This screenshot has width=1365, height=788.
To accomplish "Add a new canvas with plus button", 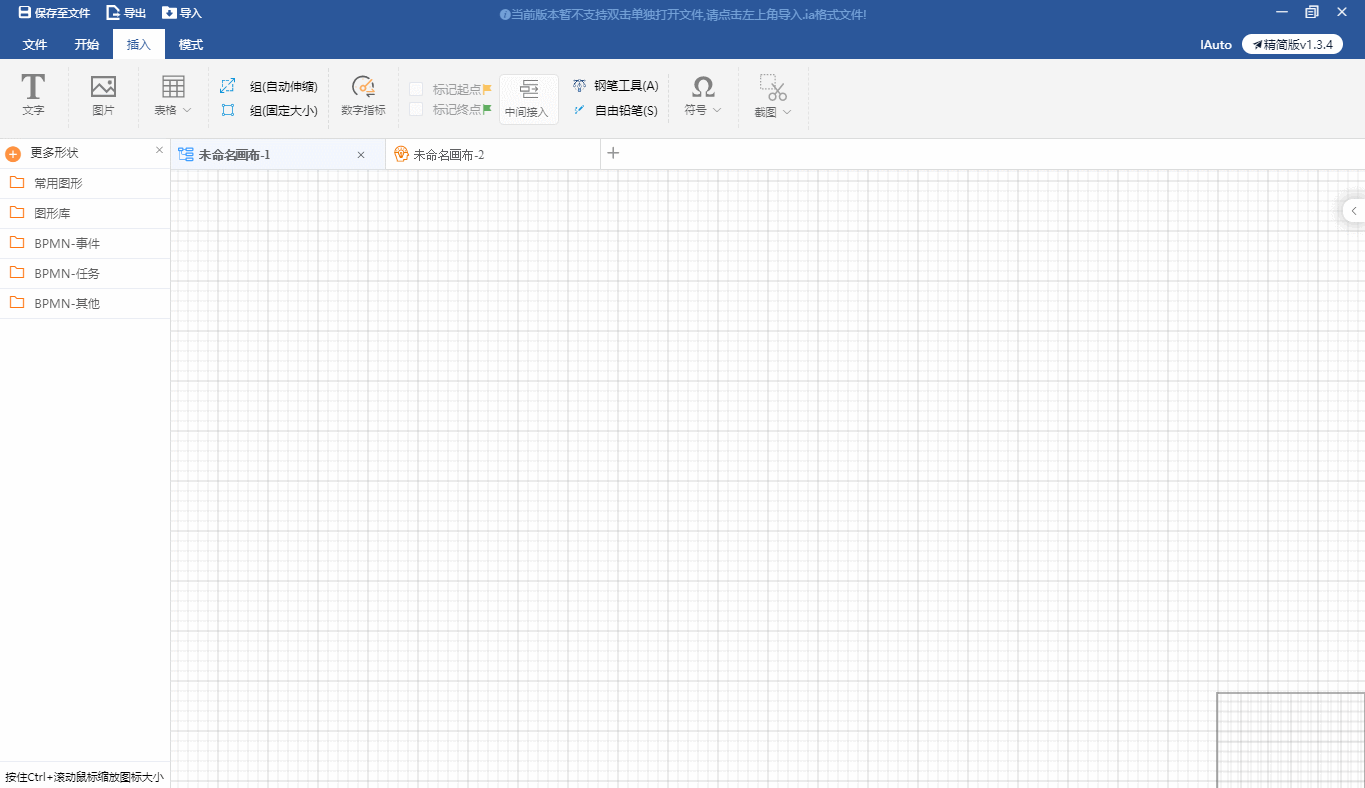I will click(614, 153).
